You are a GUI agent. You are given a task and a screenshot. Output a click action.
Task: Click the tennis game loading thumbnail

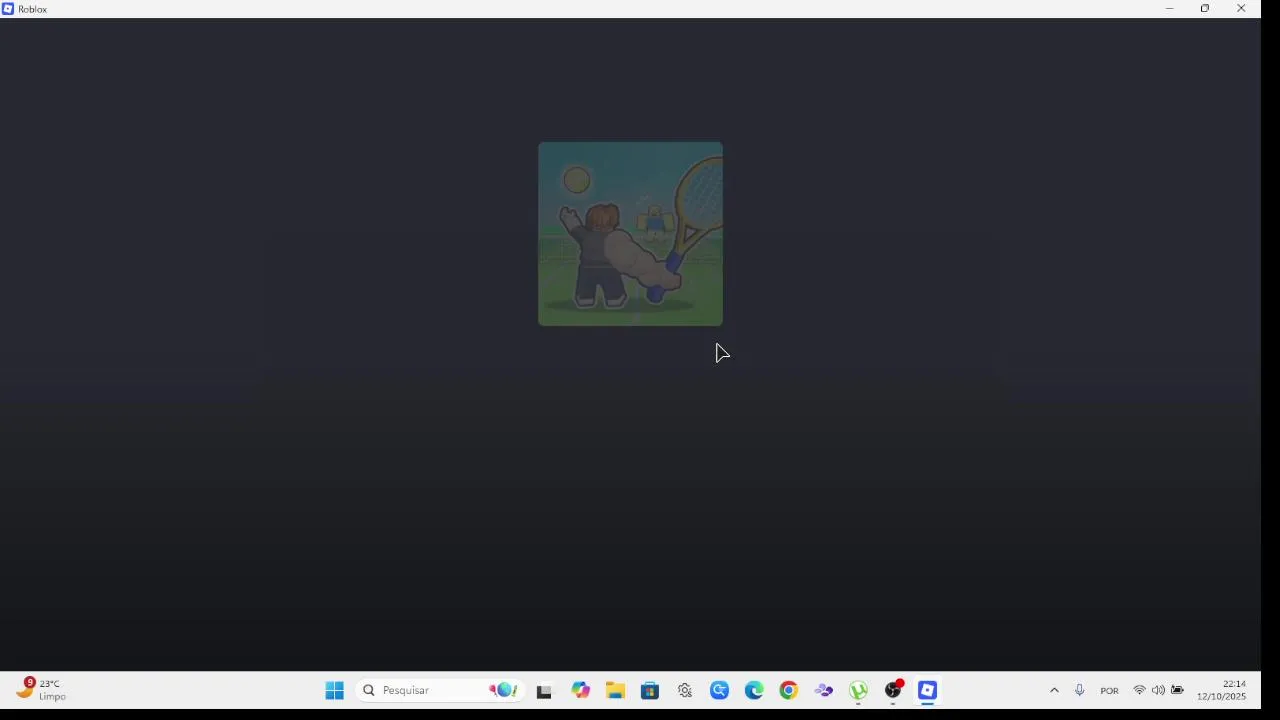tap(630, 234)
